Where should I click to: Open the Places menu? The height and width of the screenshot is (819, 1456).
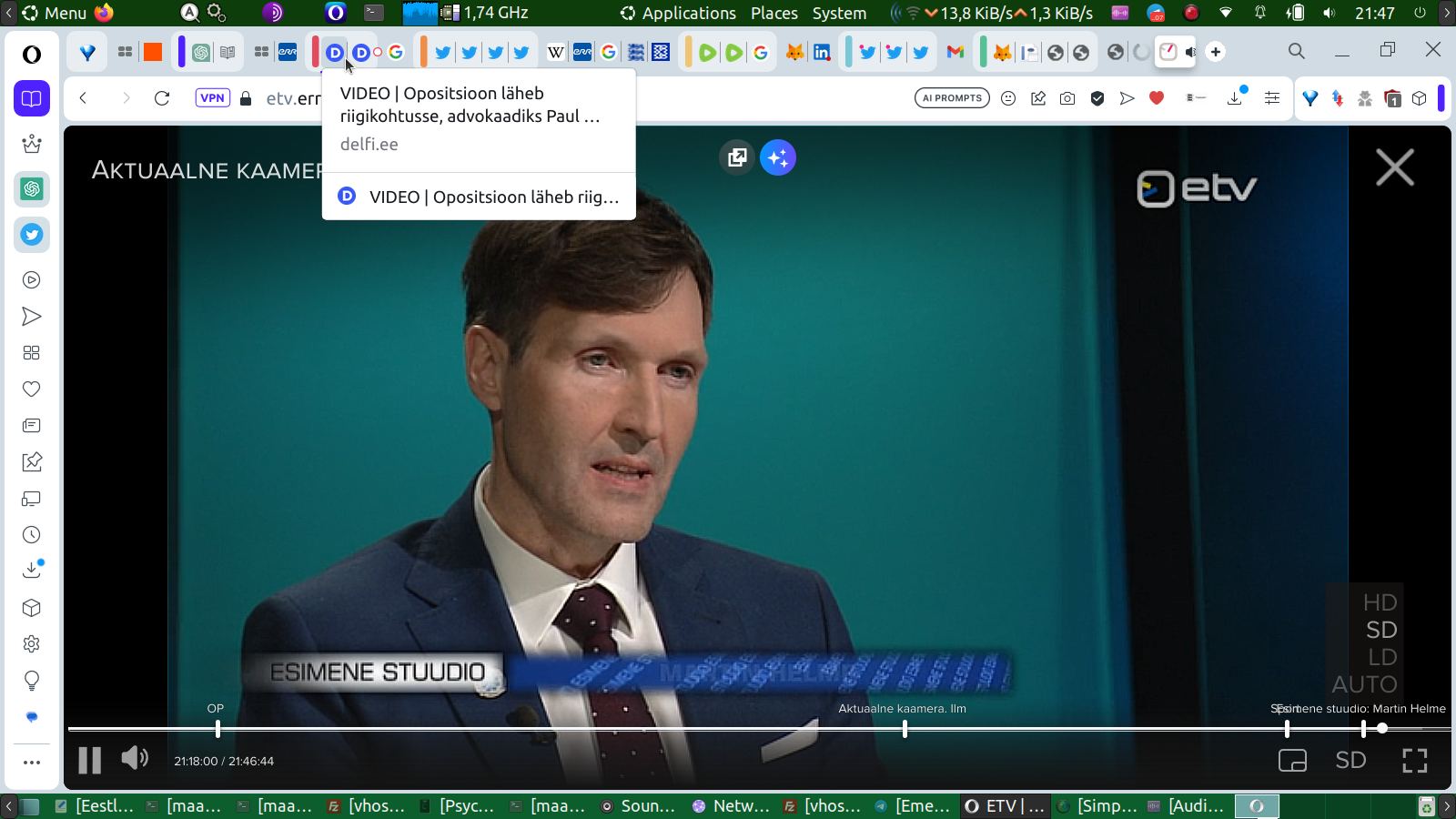click(773, 13)
